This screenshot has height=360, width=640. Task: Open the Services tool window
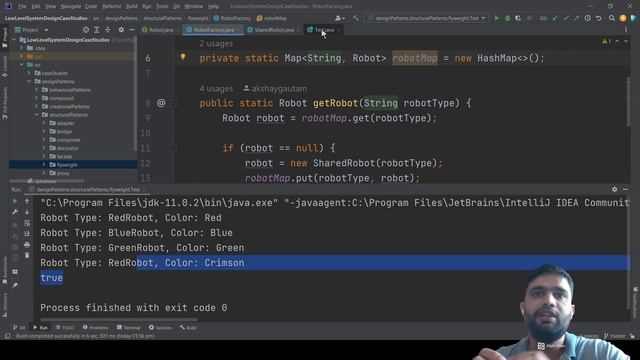(x=160, y=327)
